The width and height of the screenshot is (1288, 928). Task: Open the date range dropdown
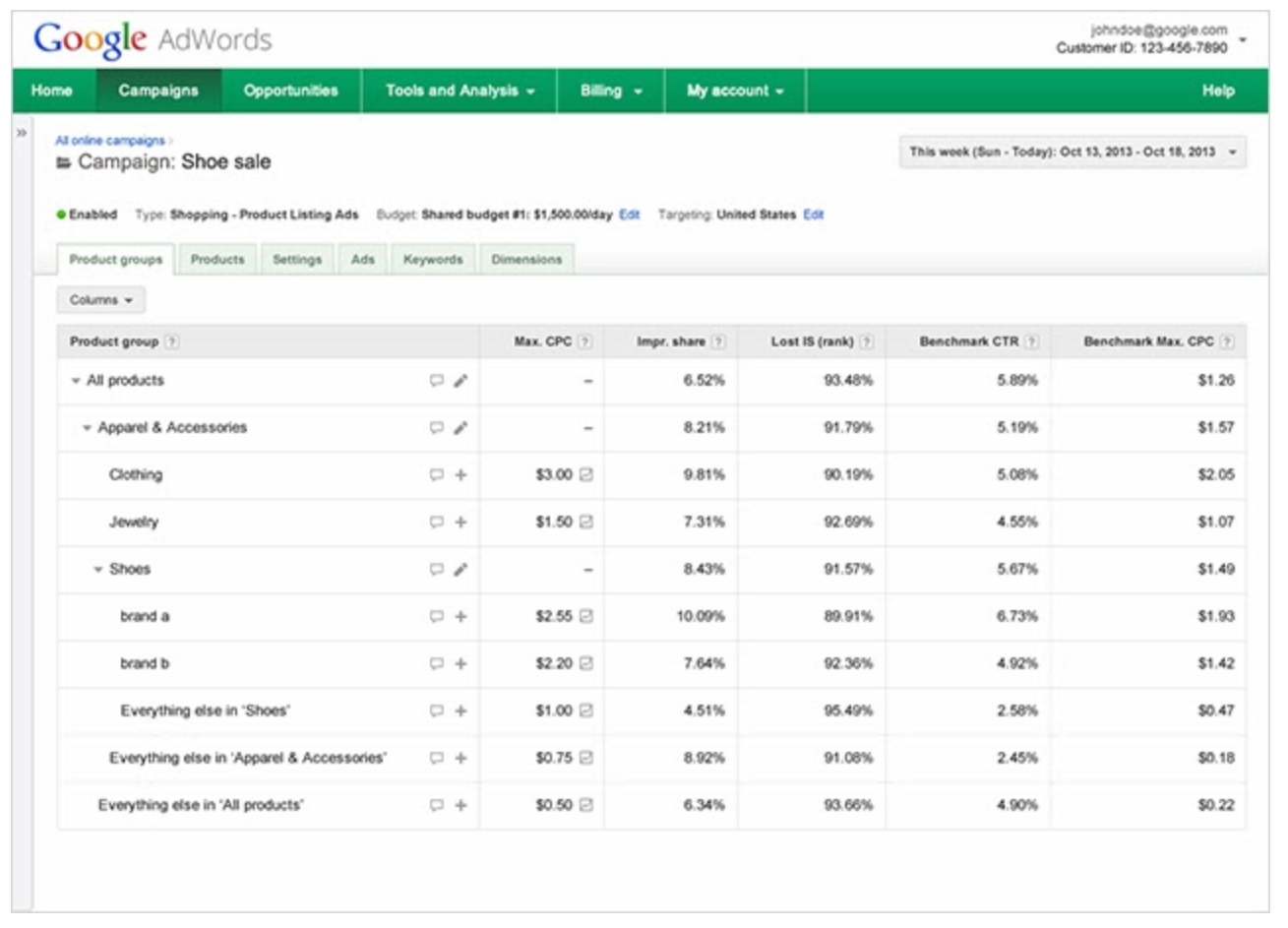tap(1073, 153)
